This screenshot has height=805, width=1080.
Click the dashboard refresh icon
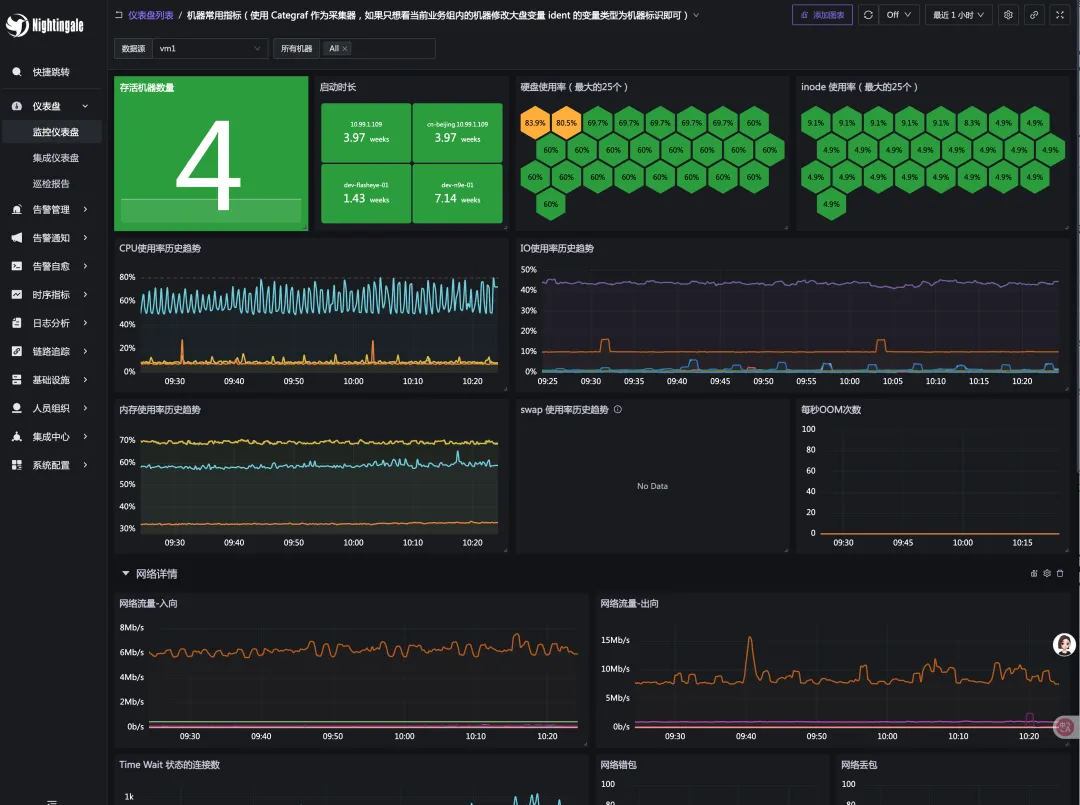click(x=868, y=15)
